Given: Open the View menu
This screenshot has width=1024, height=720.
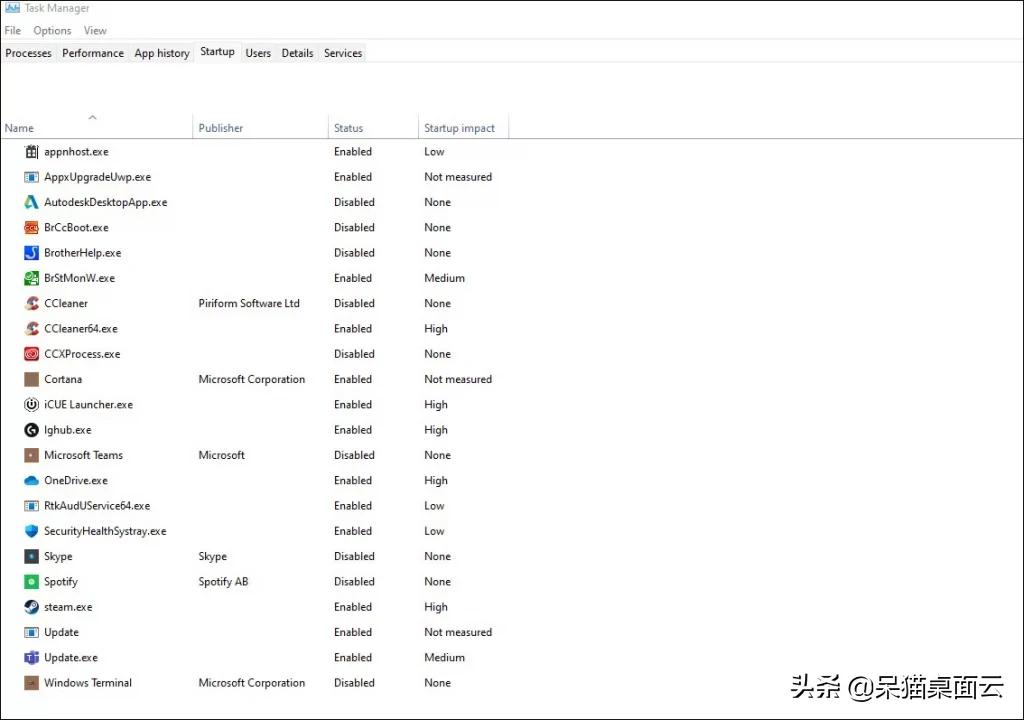Looking at the screenshot, I should click(x=95, y=31).
